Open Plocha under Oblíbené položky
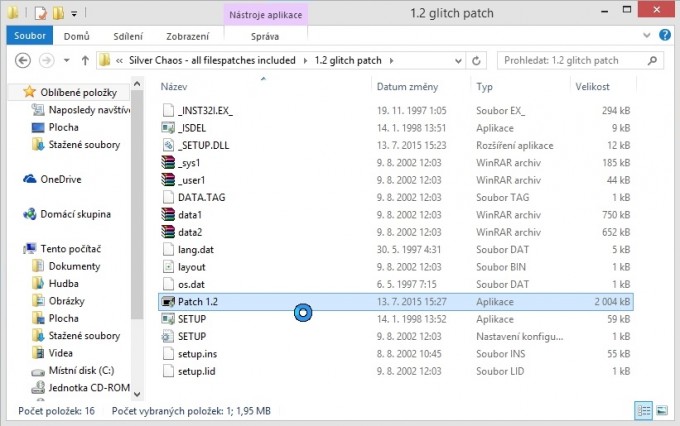 tap(63, 127)
